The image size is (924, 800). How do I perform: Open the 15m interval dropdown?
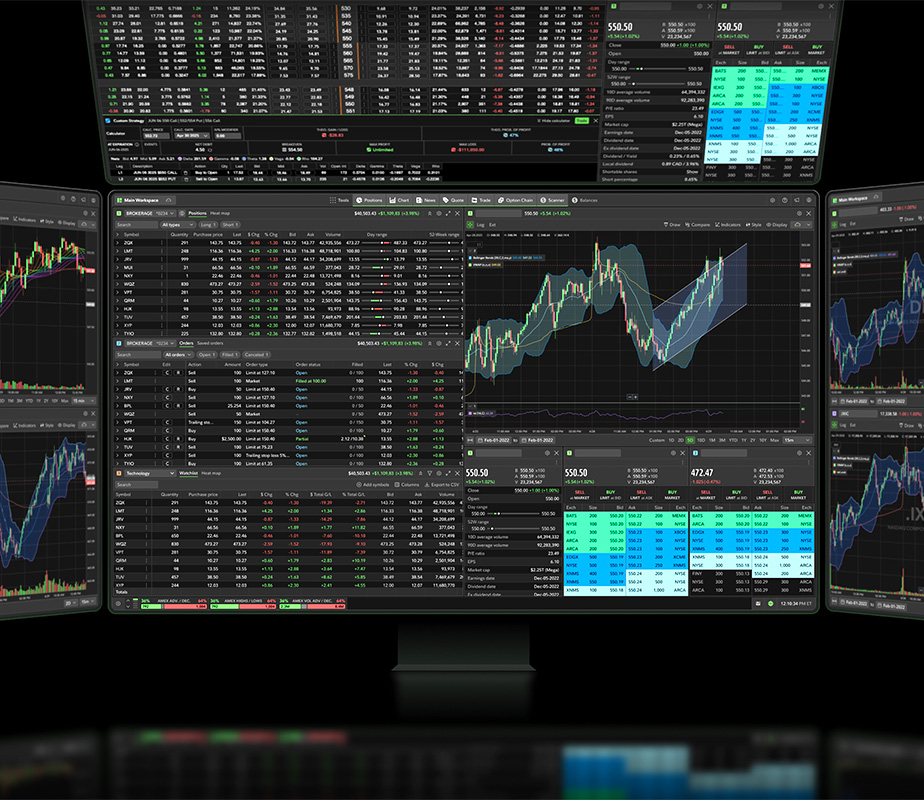(x=791, y=440)
